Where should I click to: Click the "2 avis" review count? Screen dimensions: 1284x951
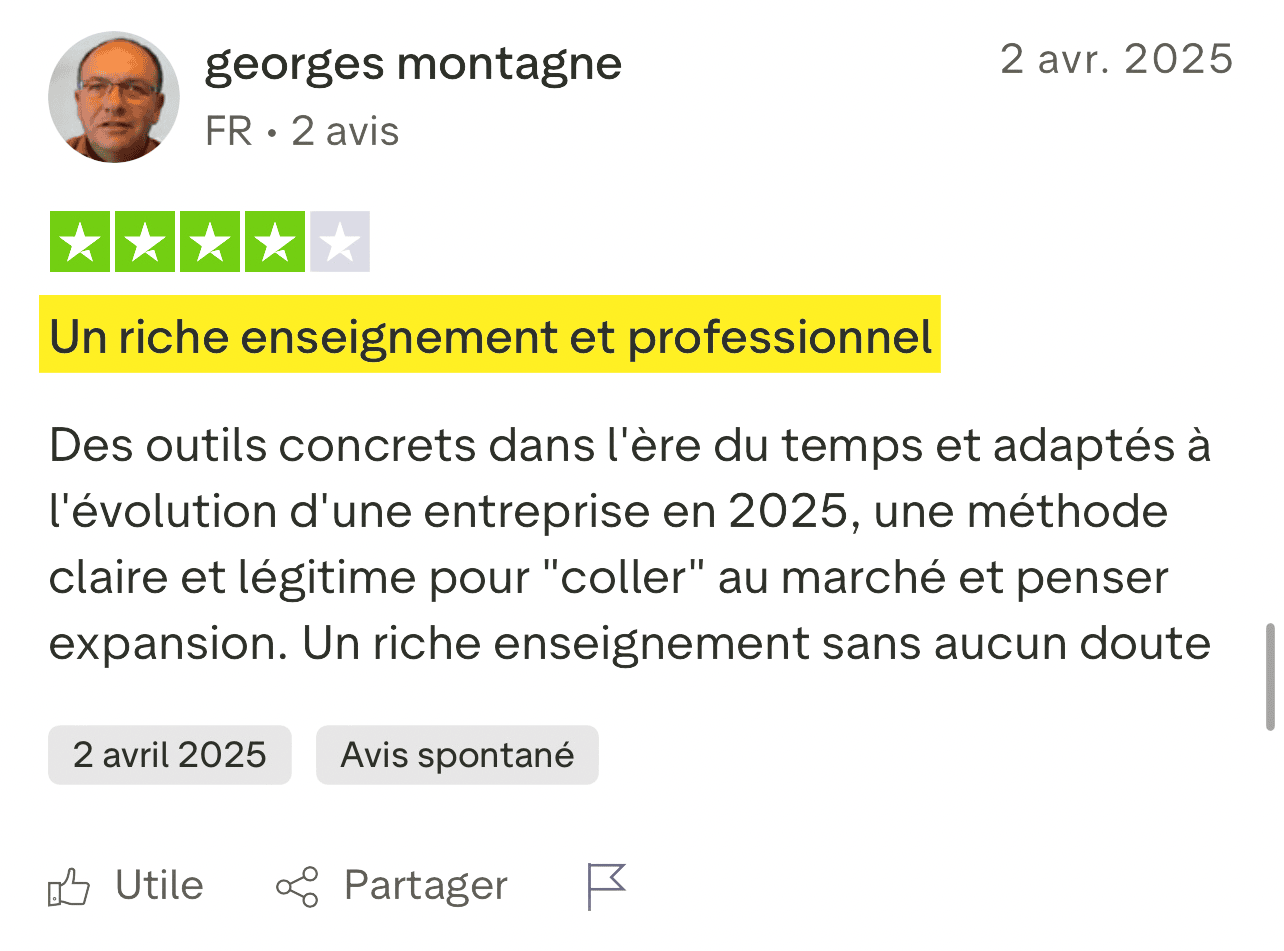point(345,132)
